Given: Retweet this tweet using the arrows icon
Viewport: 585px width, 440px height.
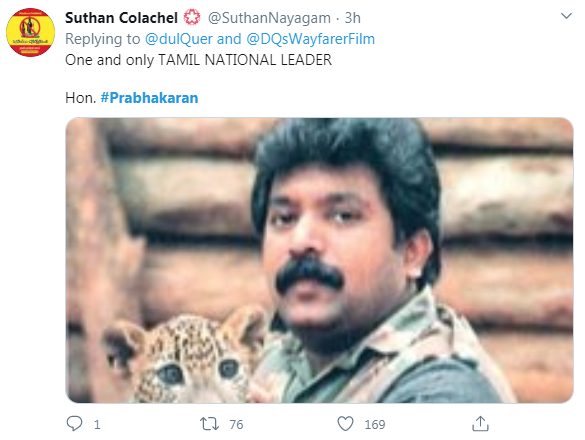Looking at the screenshot, I should click(209, 424).
